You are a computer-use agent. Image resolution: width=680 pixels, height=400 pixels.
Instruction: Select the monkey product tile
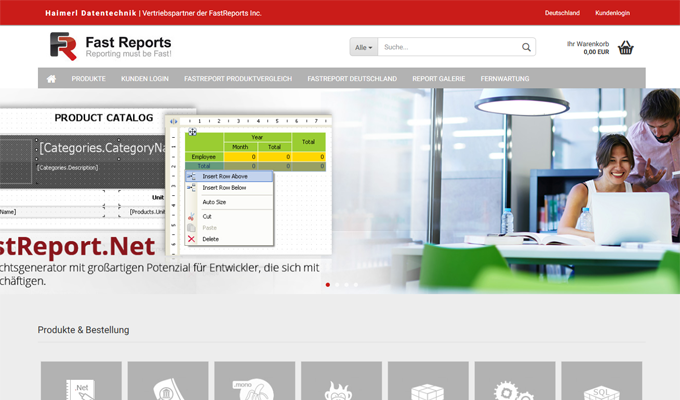(x=341, y=382)
